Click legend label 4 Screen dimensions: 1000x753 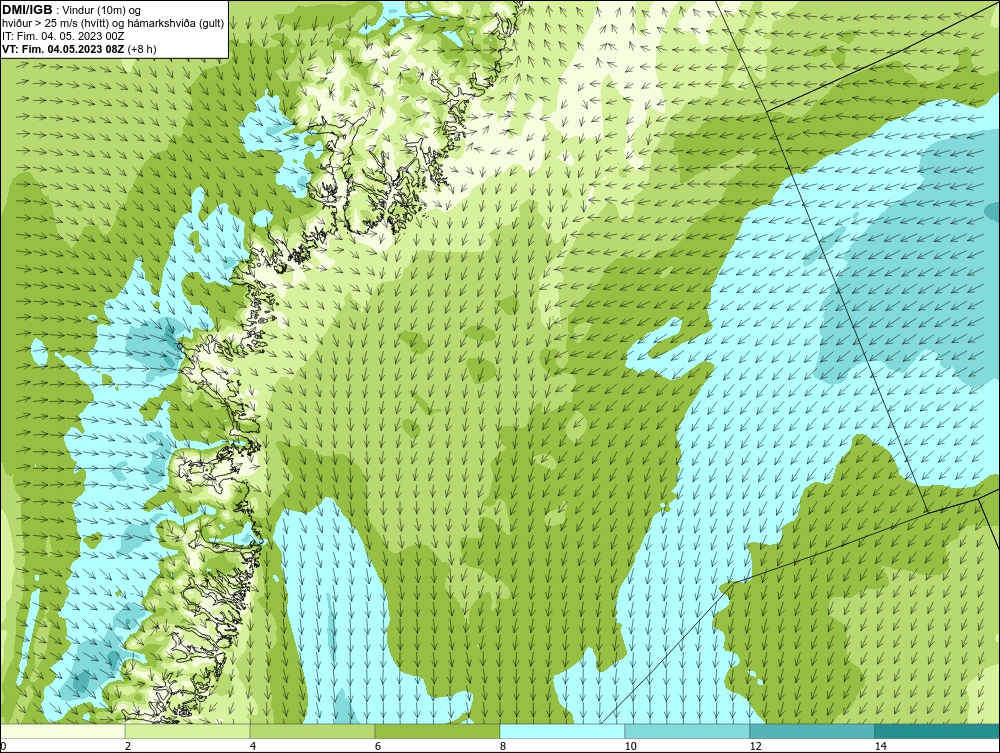pos(253,747)
